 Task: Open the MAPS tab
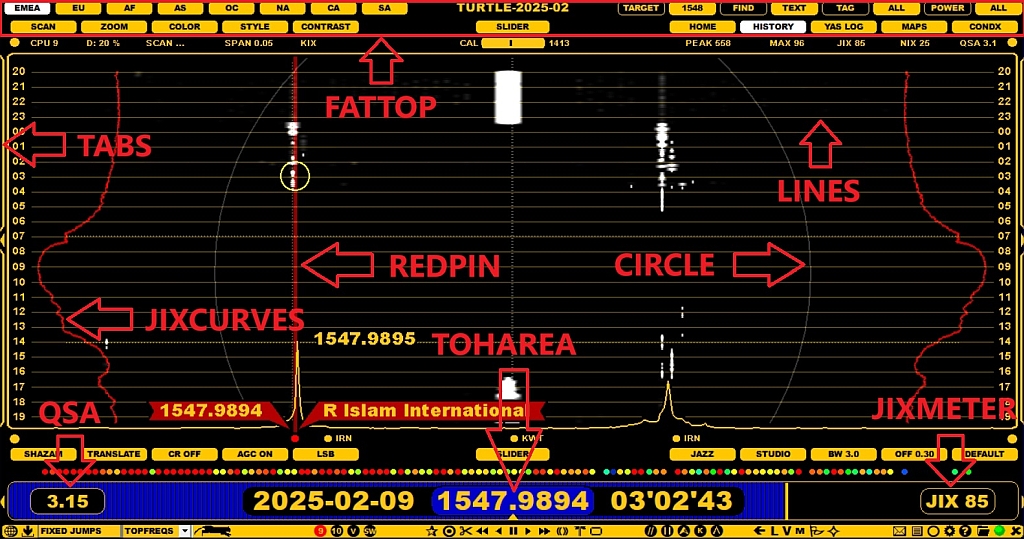pos(914,27)
